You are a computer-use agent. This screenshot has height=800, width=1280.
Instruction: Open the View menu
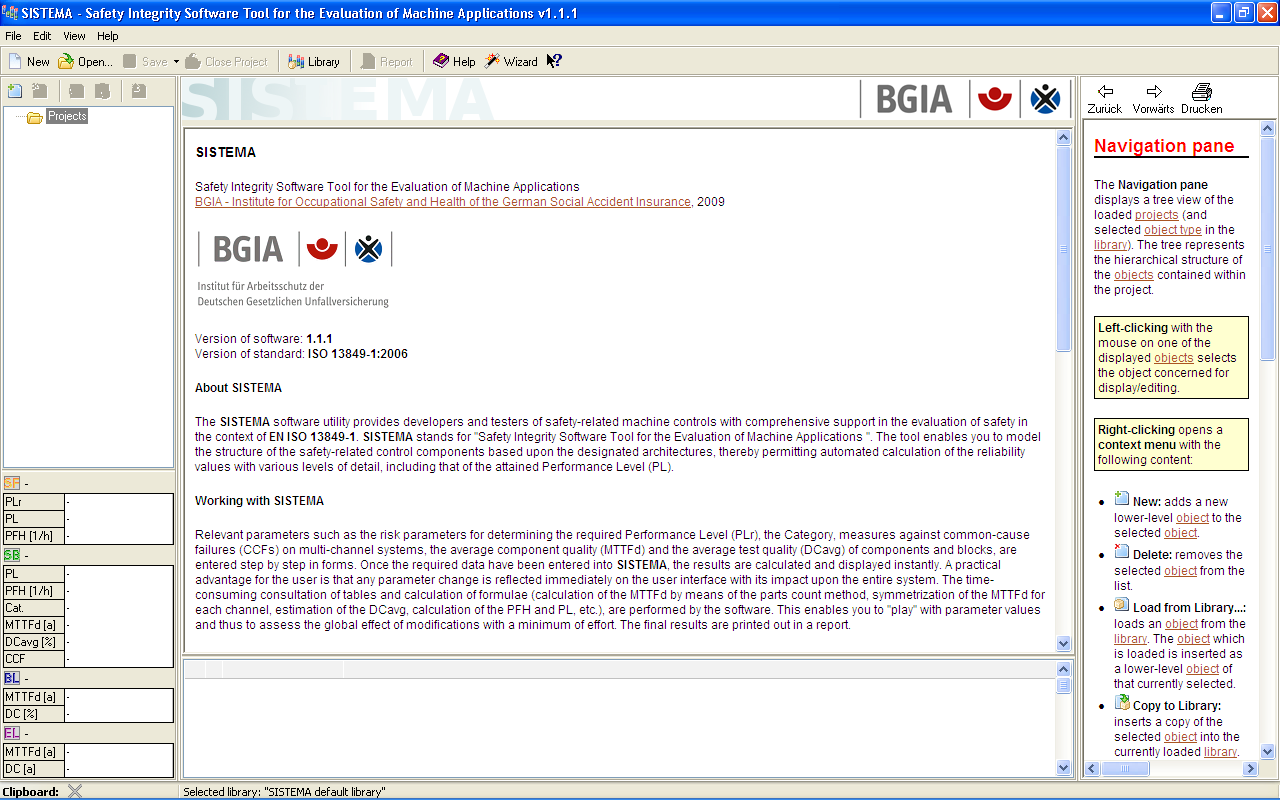(75, 36)
